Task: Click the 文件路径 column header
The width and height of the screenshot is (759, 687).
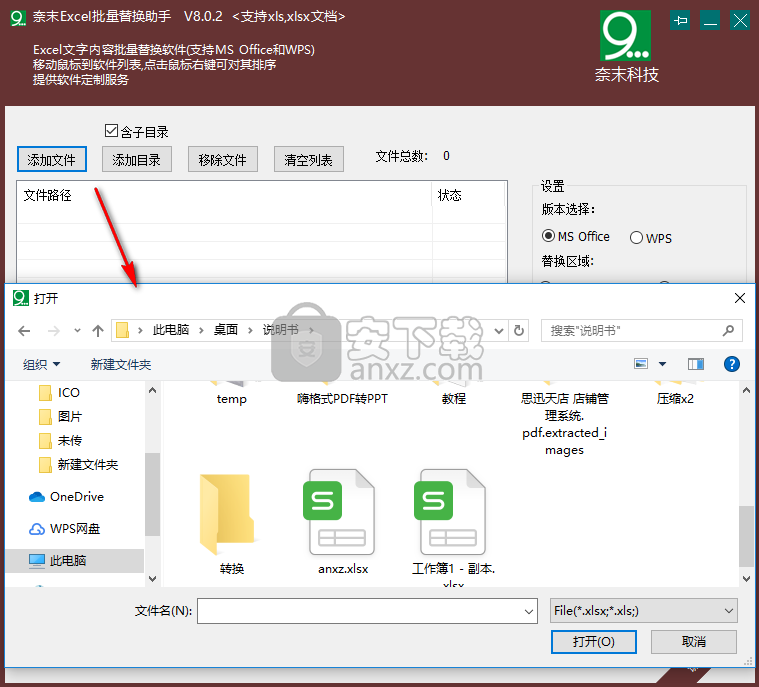Action: point(224,195)
